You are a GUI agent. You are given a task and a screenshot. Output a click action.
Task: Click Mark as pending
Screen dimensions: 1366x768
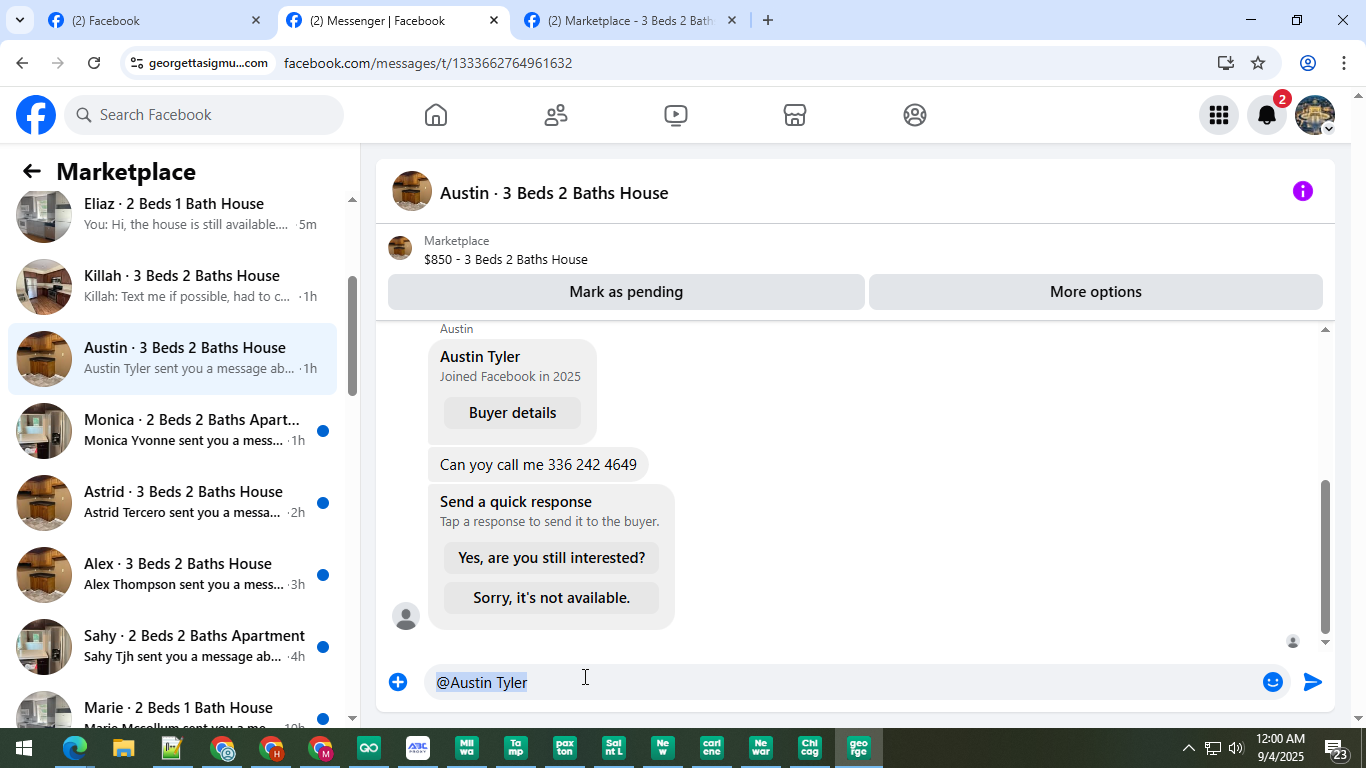coord(626,292)
